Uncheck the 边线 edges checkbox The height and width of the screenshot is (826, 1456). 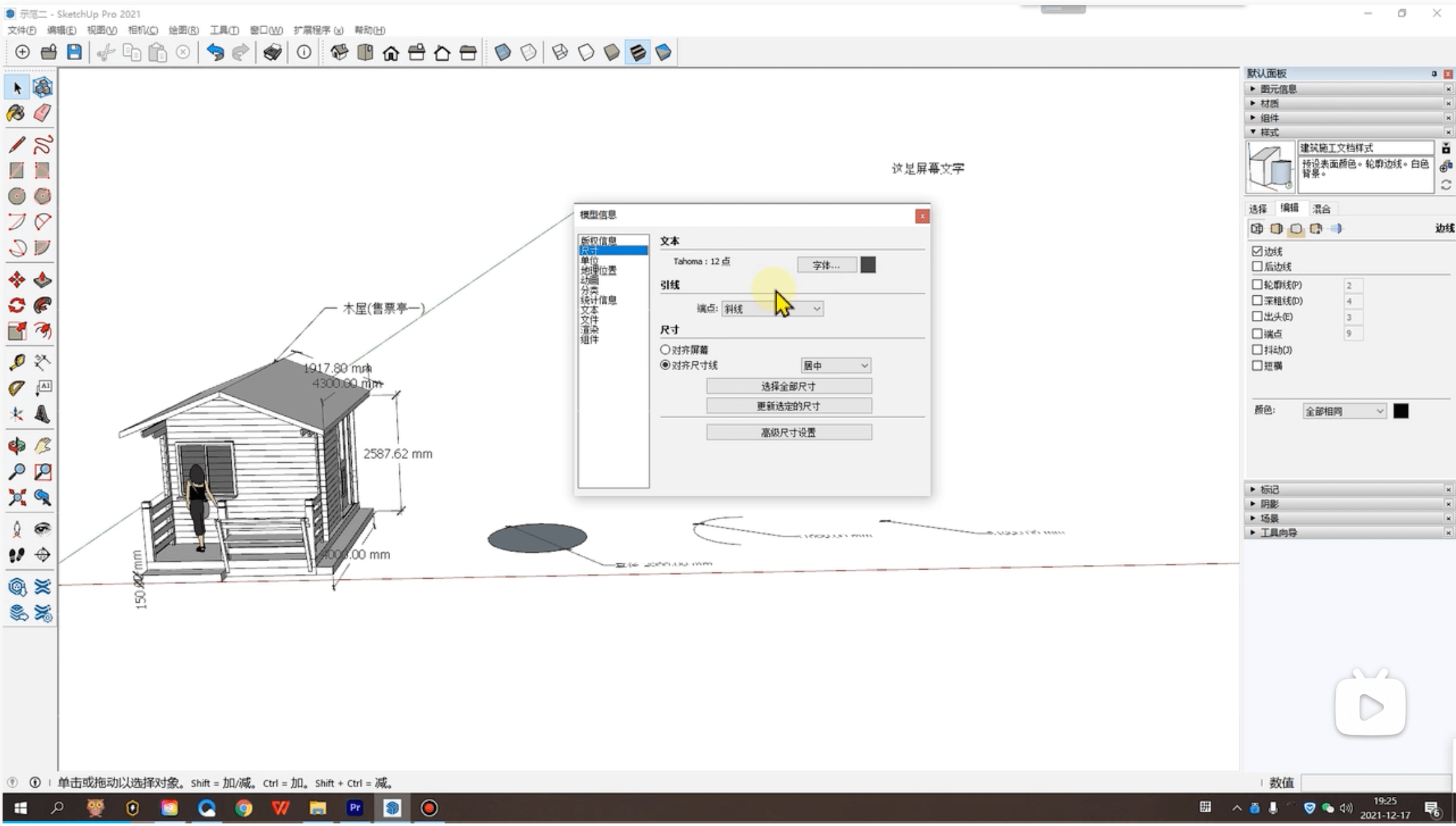tap(1257, 251)
